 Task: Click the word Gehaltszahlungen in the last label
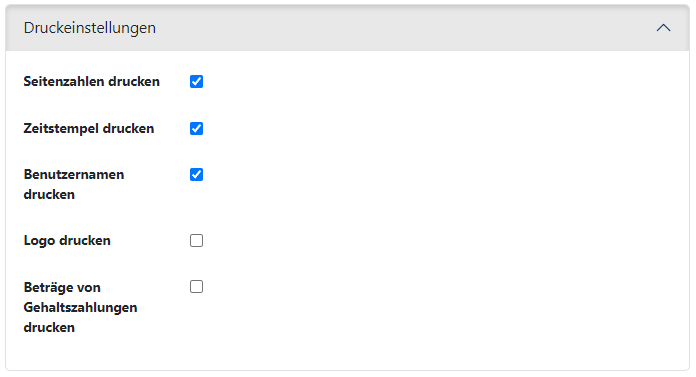click(80, 308)
